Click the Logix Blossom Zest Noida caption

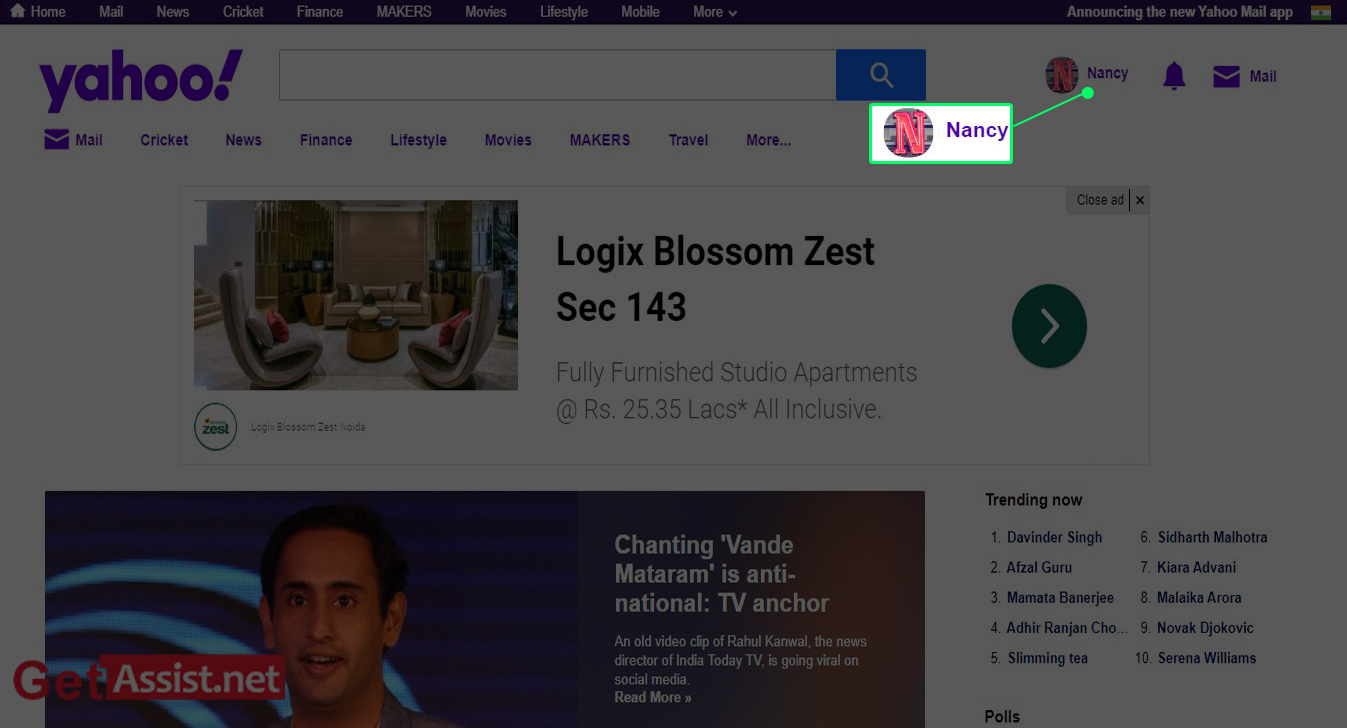point(308,427)
